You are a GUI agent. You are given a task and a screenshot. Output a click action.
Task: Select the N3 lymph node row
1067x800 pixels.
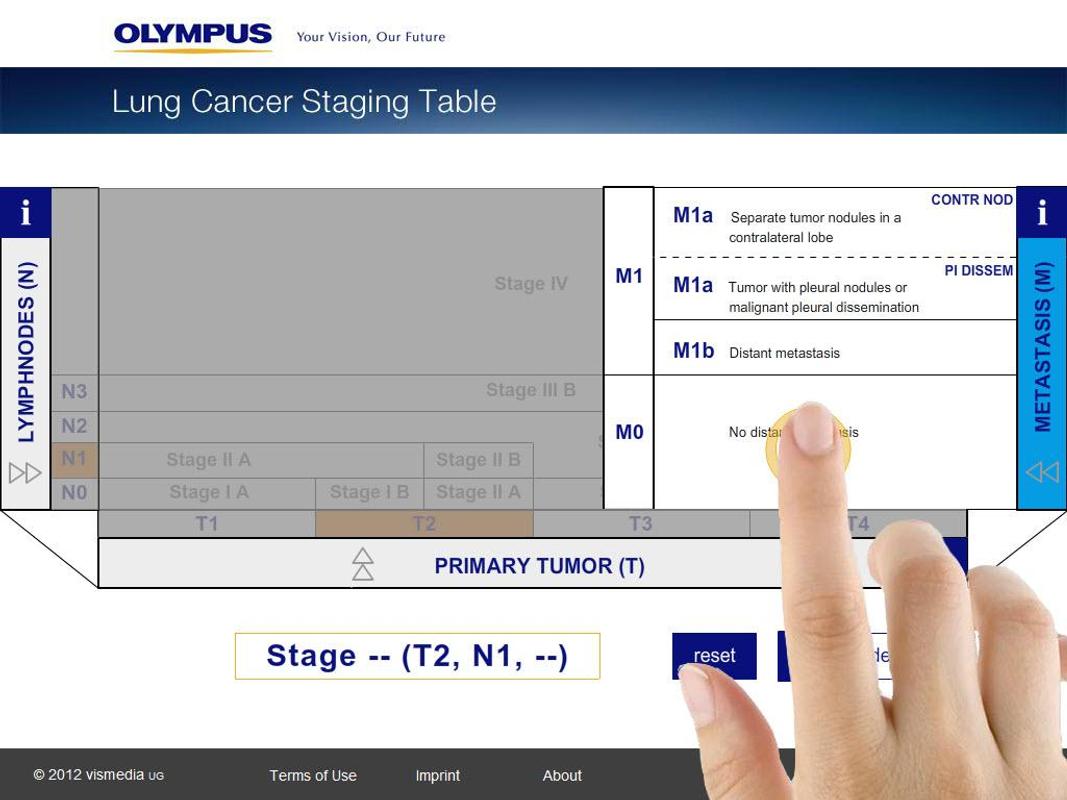[x=73, y=391]
